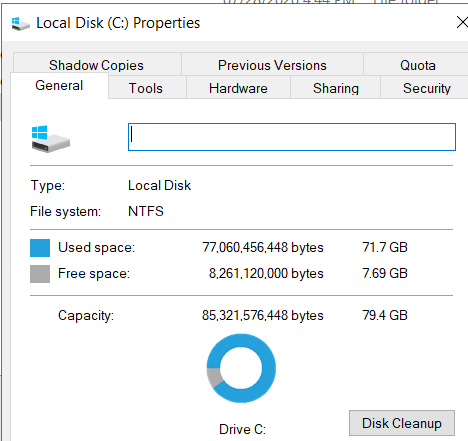Viewport: 468px width, 441px height.
Task: Close the Local Disk Properties dialog
Action: pos(462,23)
